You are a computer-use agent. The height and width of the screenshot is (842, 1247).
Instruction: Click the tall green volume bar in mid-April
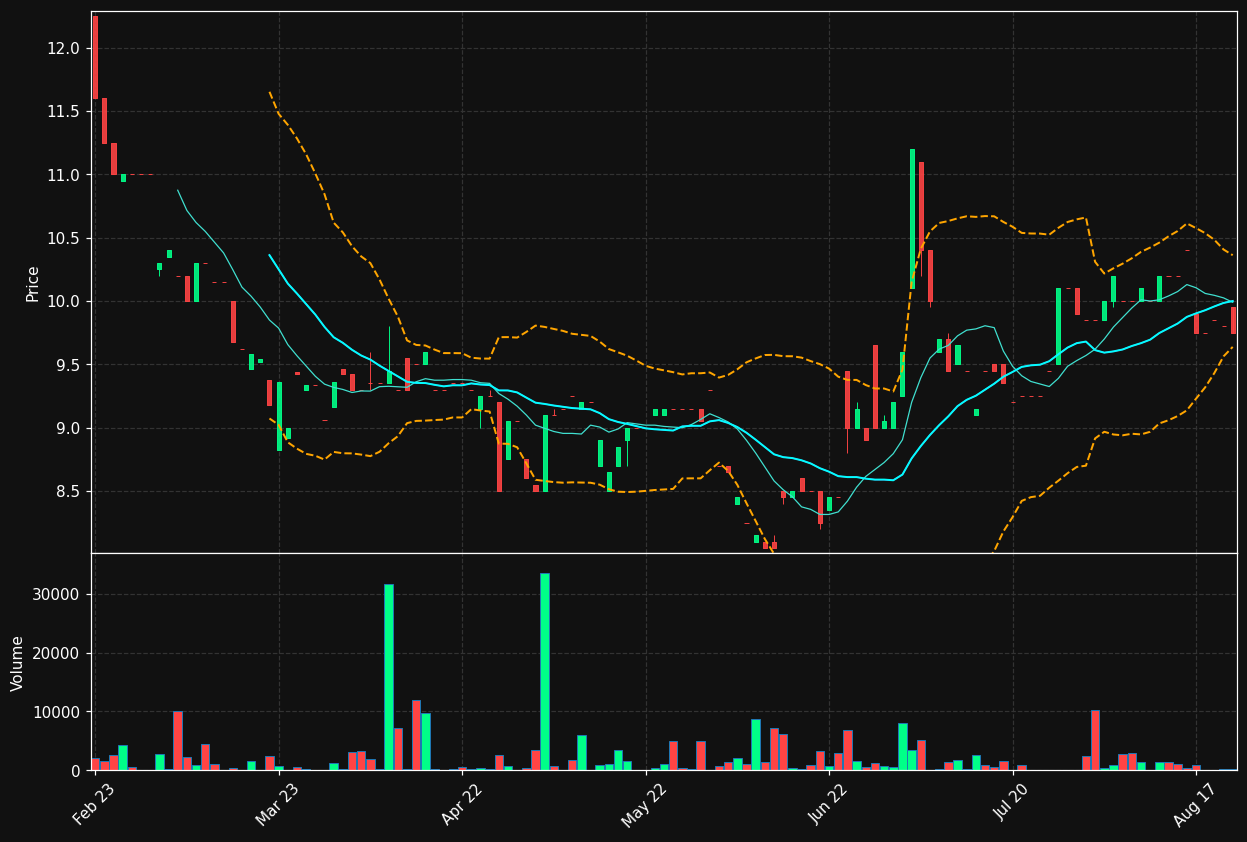pyautogui.click(x=389, y=677)
